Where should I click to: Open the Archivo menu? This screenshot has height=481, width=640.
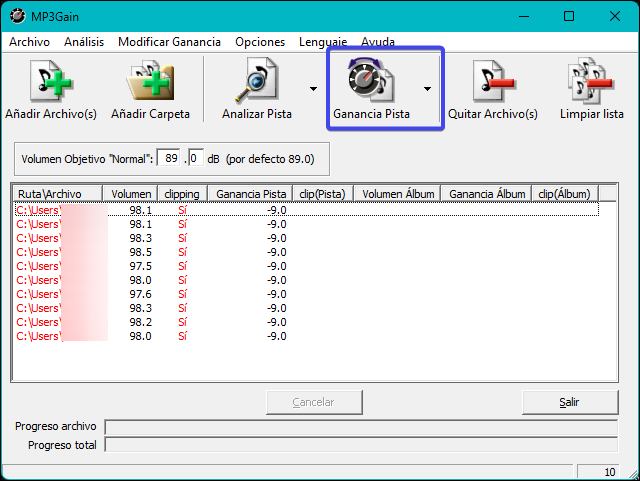point(29,42)
